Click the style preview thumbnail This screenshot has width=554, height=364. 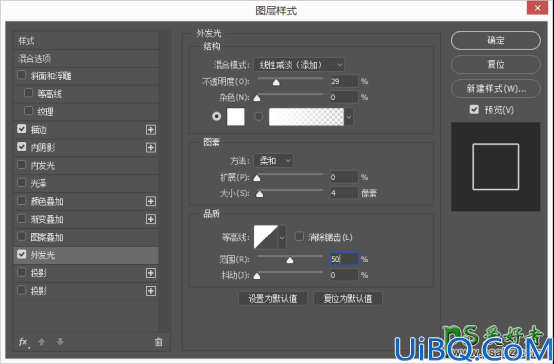pyautogui.click(x=496, y=167)
